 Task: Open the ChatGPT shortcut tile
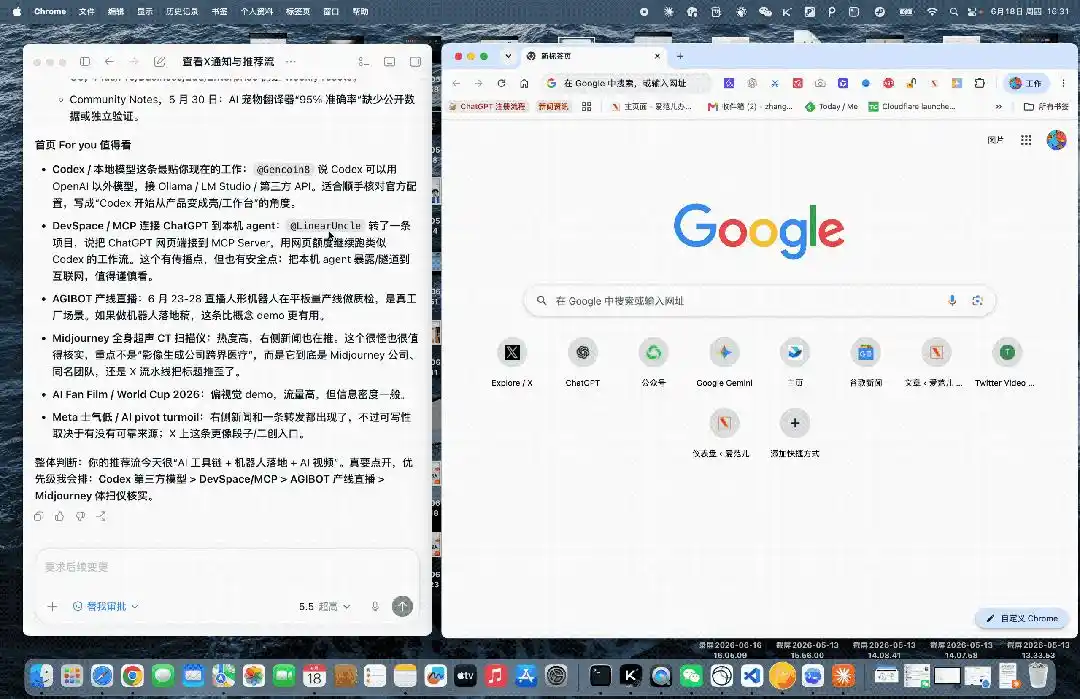[583, 363]
